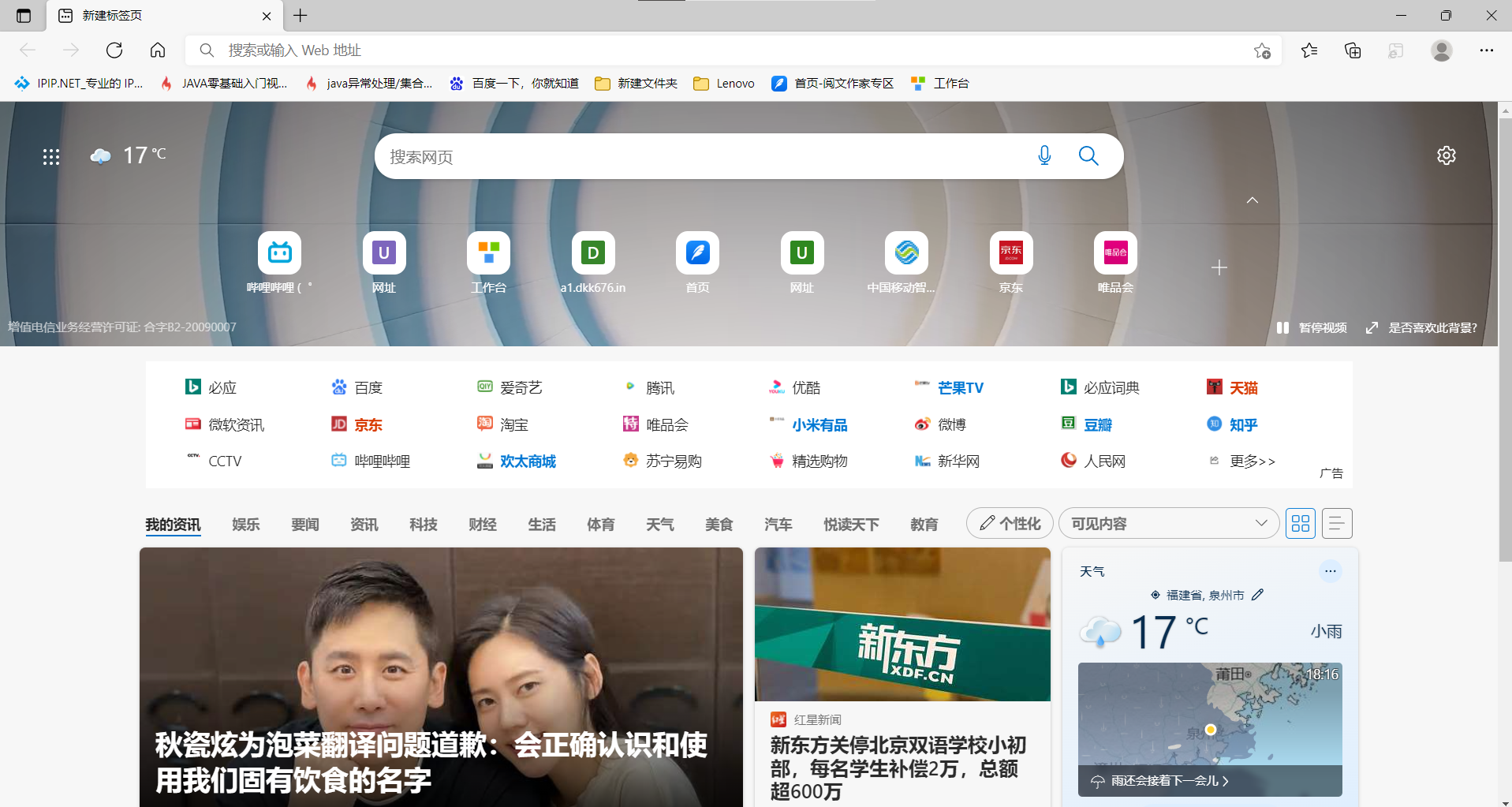Click the 搜索网页 search input field

tap(702, 157)
